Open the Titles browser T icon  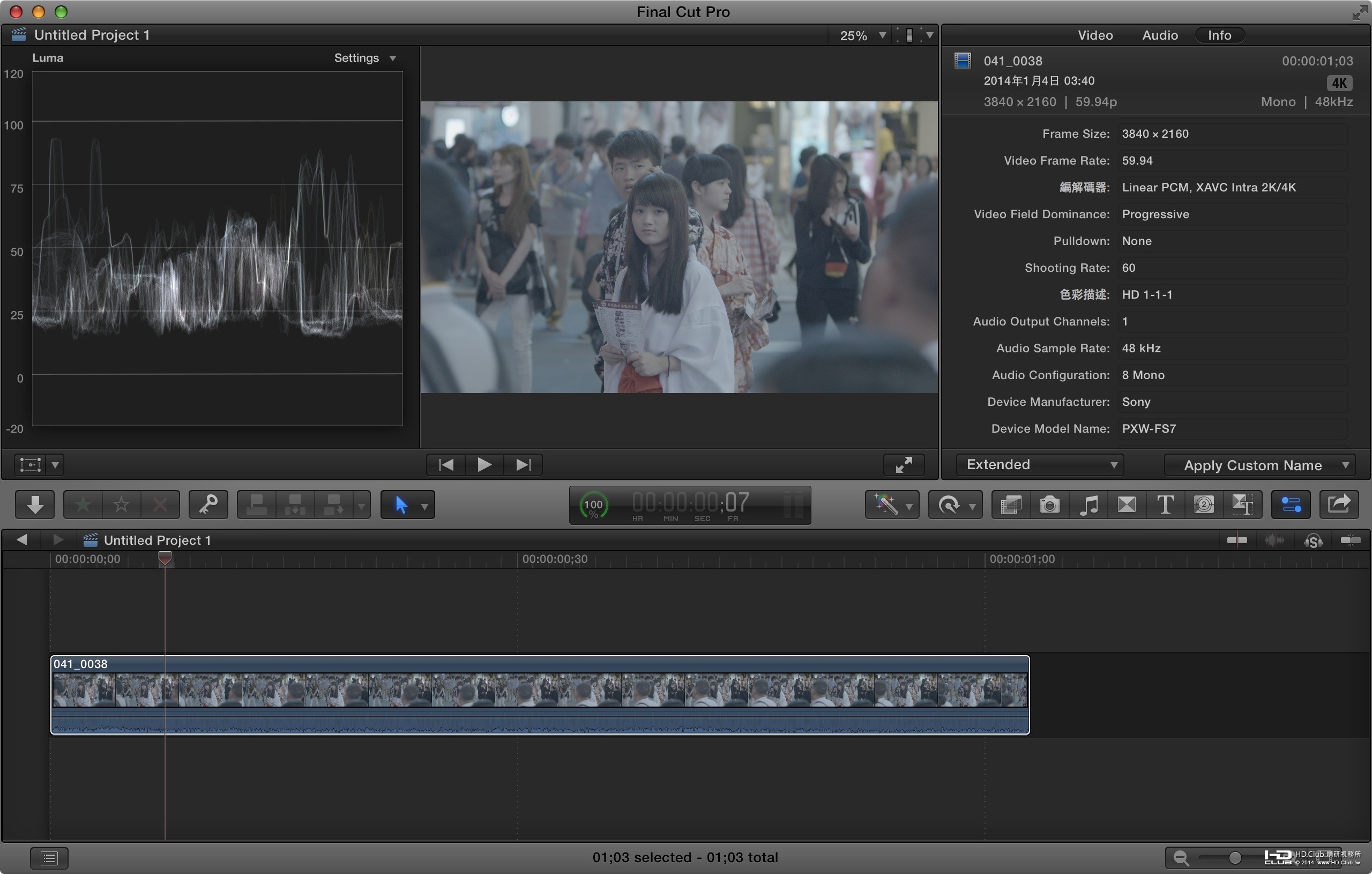[x=1165, y=505]
